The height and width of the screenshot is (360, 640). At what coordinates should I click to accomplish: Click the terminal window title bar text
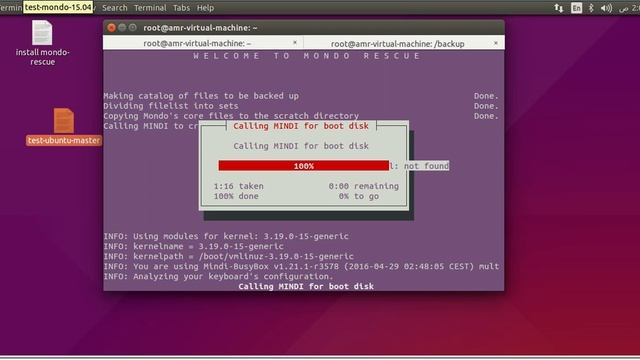tap(200, 28)
